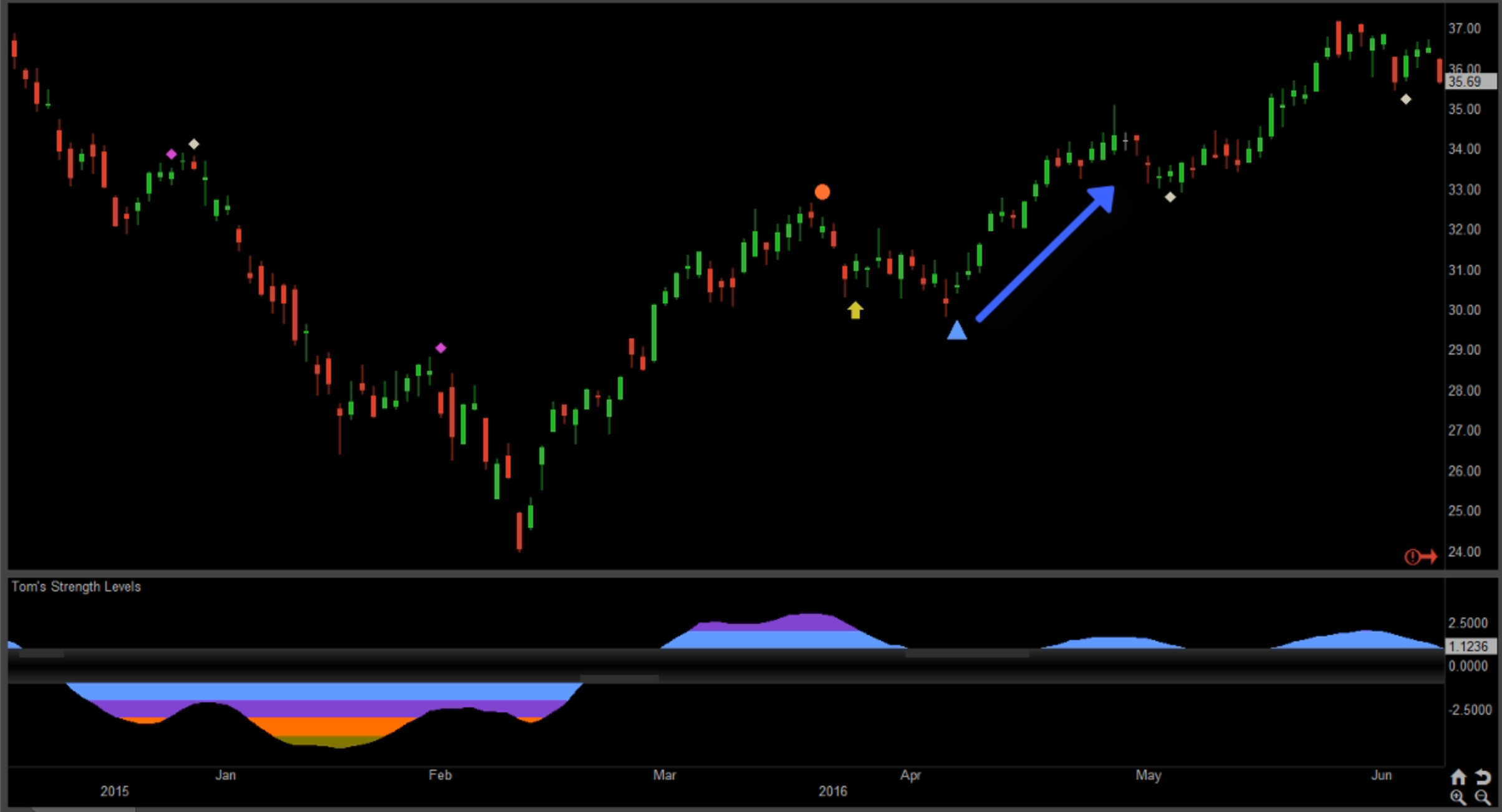Zoom out with the minus magnifier icon

(x=1483, y=797)
